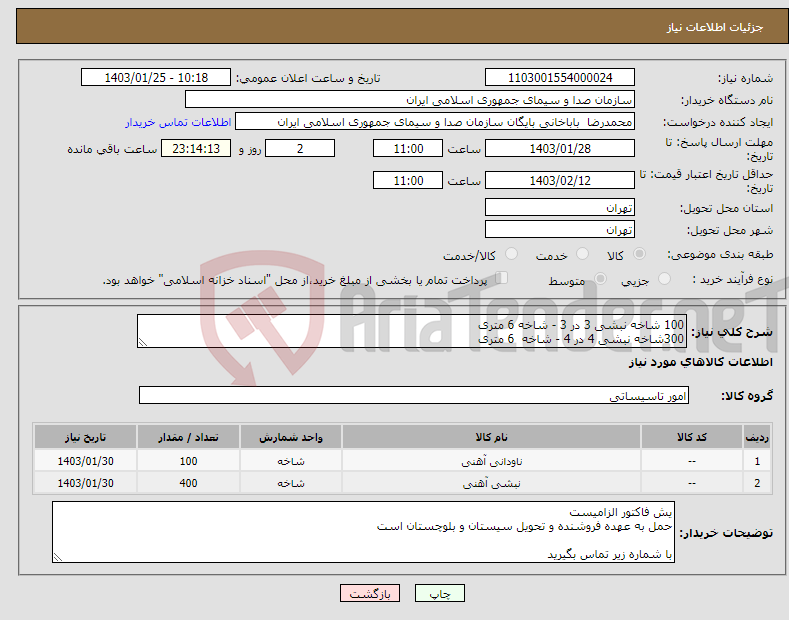Click the buyer notes text area
The height and width of the screenshot is (620, 789).
tap(363, 532)
